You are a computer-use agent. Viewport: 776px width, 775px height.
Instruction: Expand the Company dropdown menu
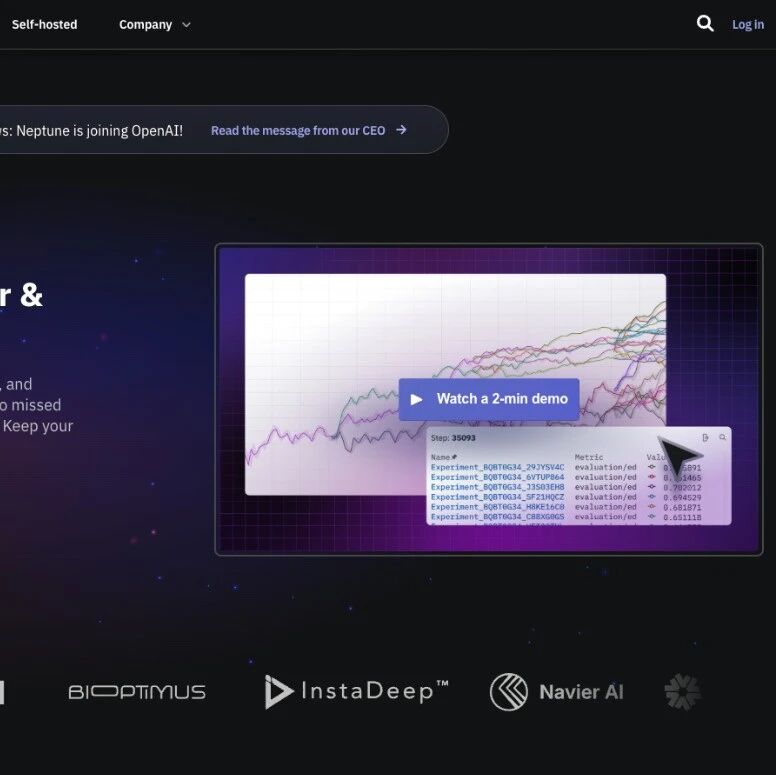click(146, 24)
